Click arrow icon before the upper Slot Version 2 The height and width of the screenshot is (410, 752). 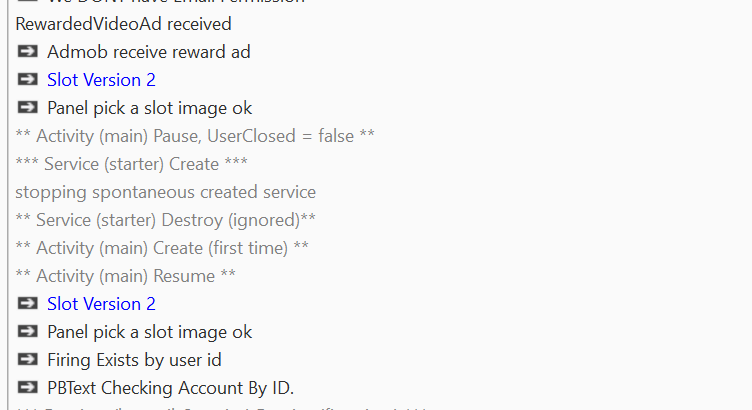point(27,80)
